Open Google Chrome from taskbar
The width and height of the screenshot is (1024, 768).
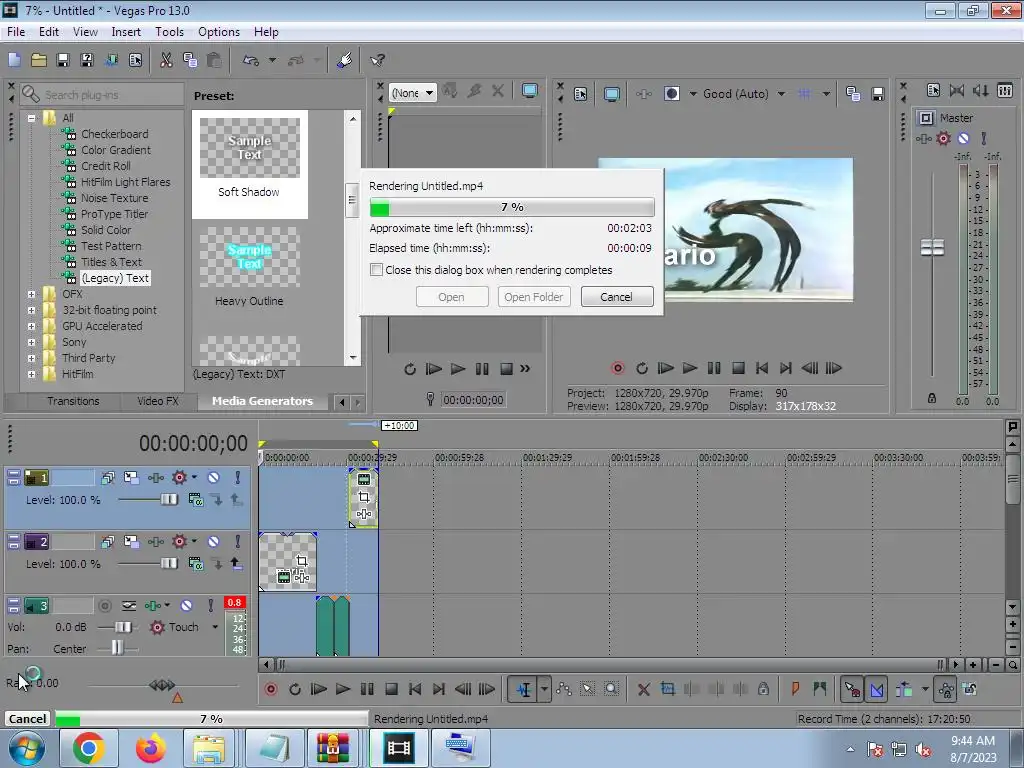tap(88, 748)
